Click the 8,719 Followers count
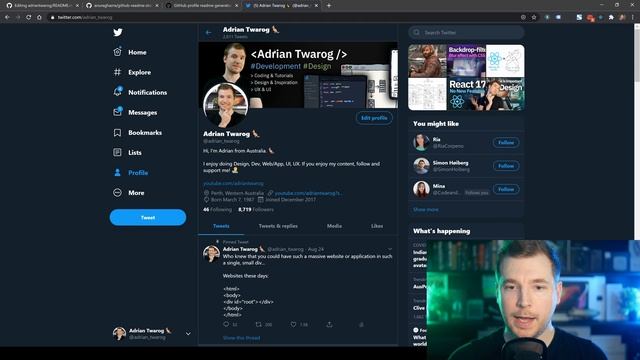This screenshot has width=640, height=360. [x=256, y=209]
